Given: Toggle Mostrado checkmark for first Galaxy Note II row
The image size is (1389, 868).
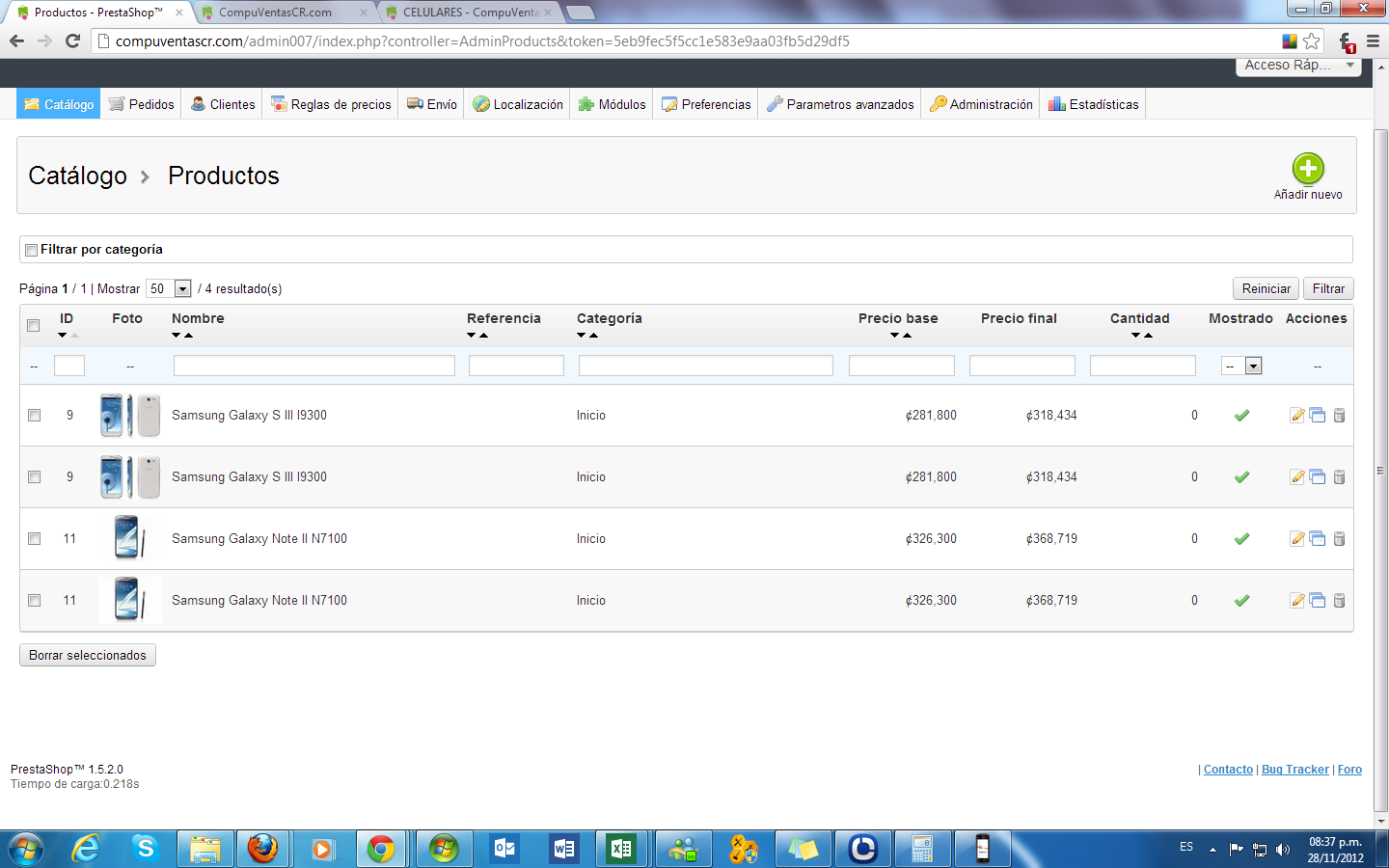Looking at the screenshot, I should 1241,539.
